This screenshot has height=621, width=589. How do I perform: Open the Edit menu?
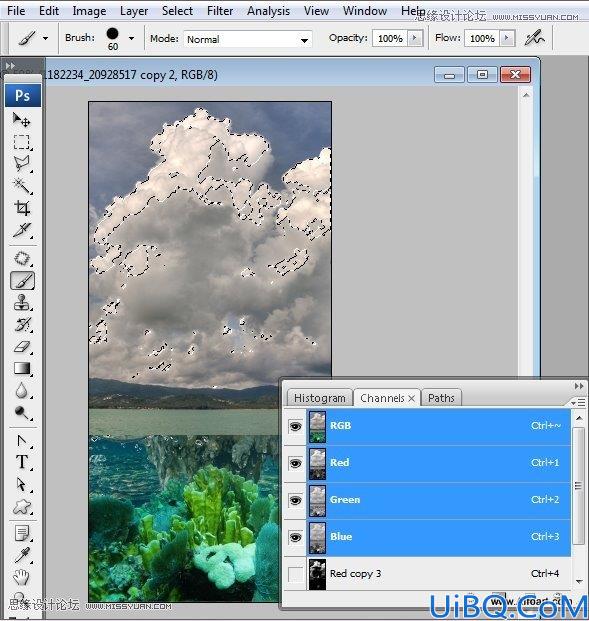[x=49, y=11]
